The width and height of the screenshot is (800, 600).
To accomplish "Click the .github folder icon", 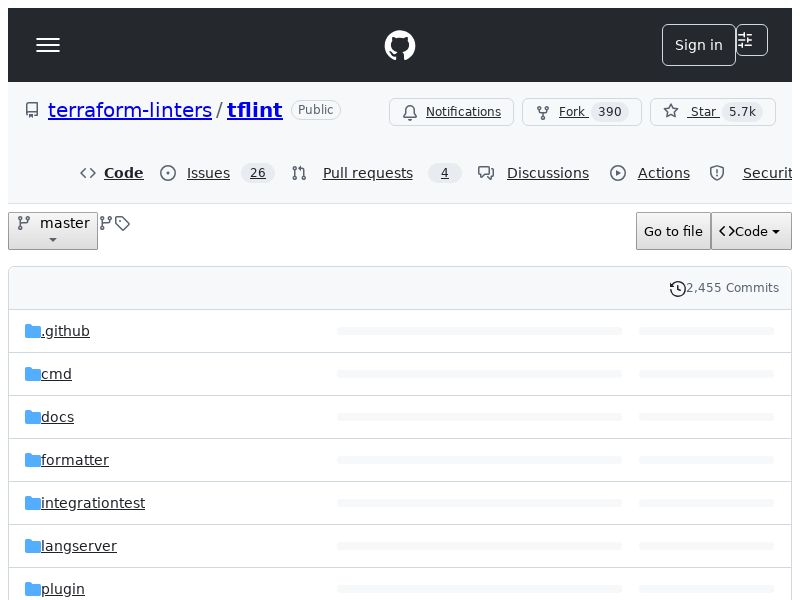I will pos(33,331).
